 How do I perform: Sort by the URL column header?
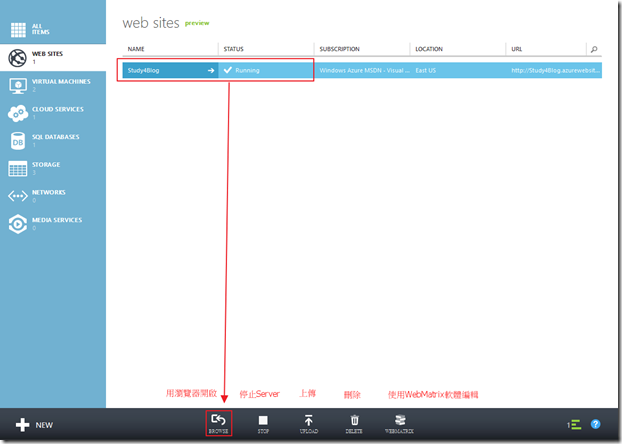[516, 49]
